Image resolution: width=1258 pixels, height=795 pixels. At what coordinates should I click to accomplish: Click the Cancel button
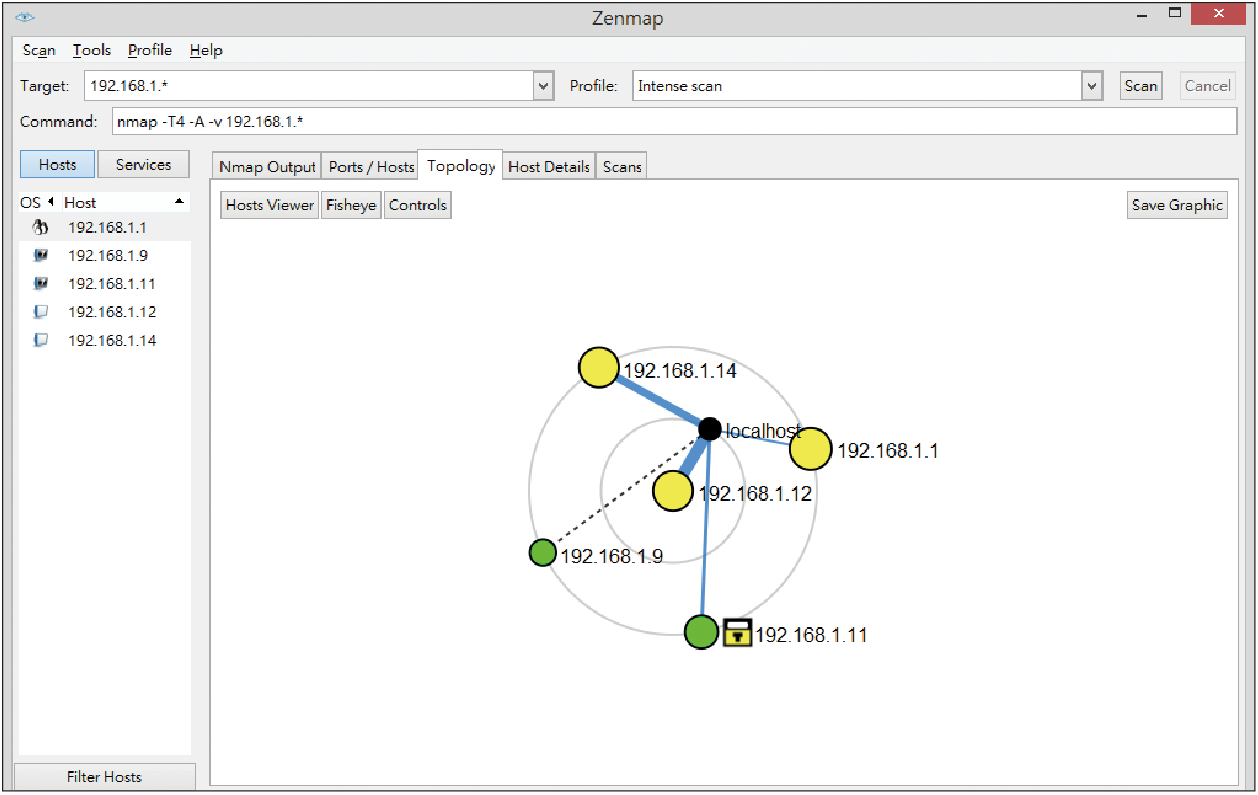tap(1208, 86)
